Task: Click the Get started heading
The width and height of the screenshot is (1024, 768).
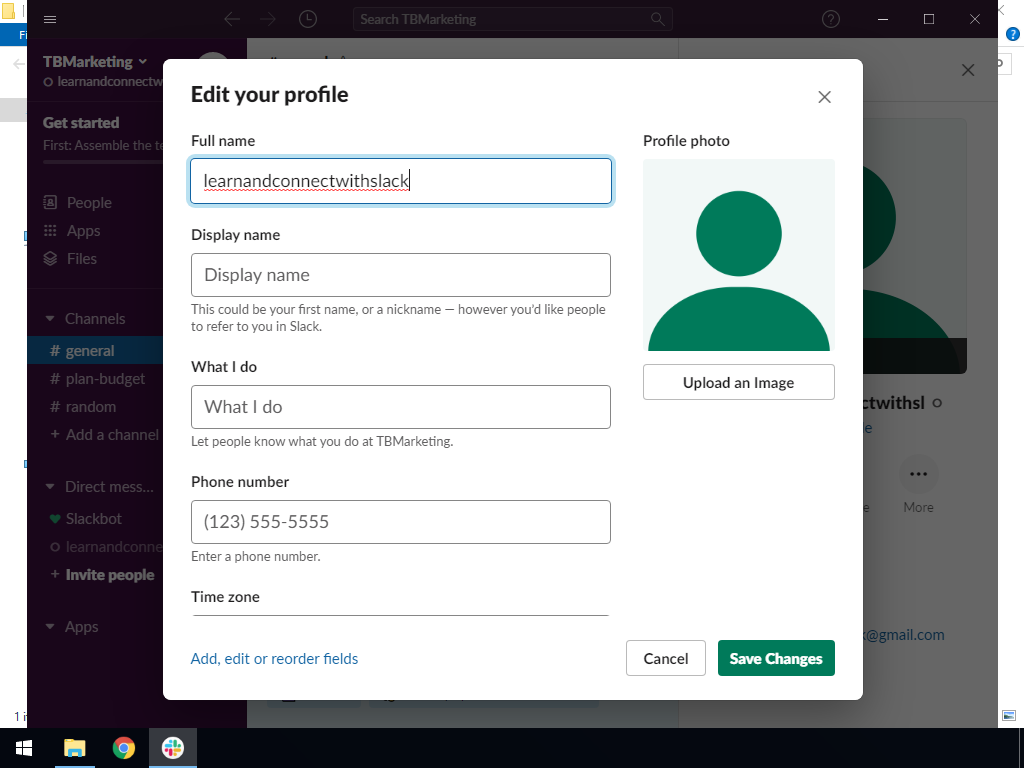Action: (x=81, y=123)
